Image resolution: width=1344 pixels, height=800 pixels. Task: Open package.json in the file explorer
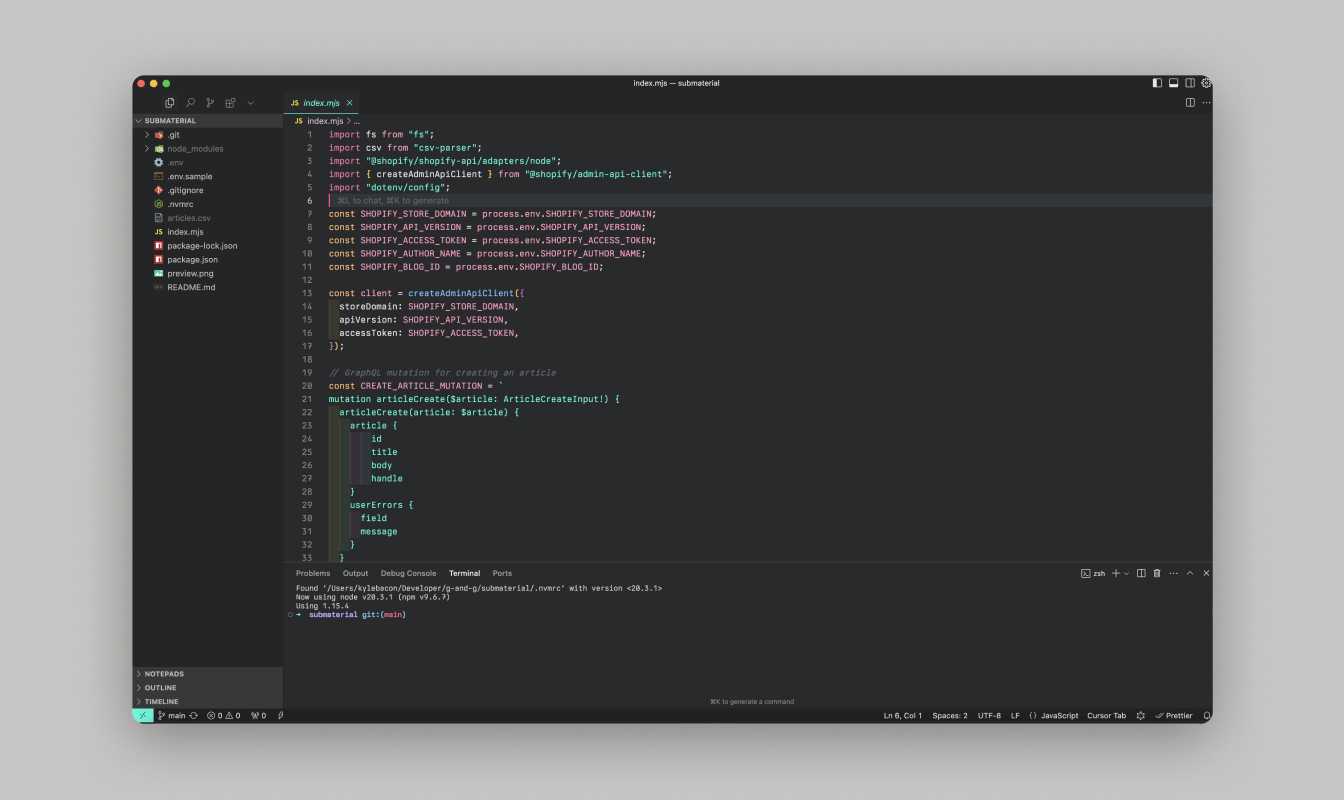pos(192,260)
